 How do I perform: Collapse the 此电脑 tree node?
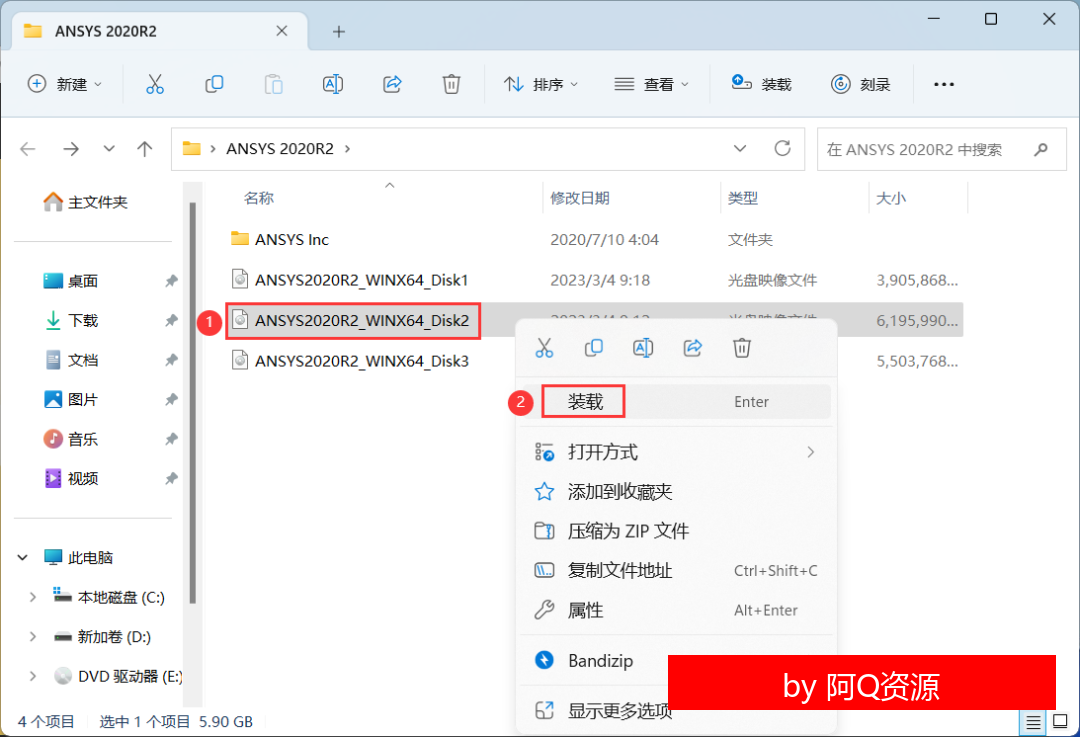click(23, 557)
